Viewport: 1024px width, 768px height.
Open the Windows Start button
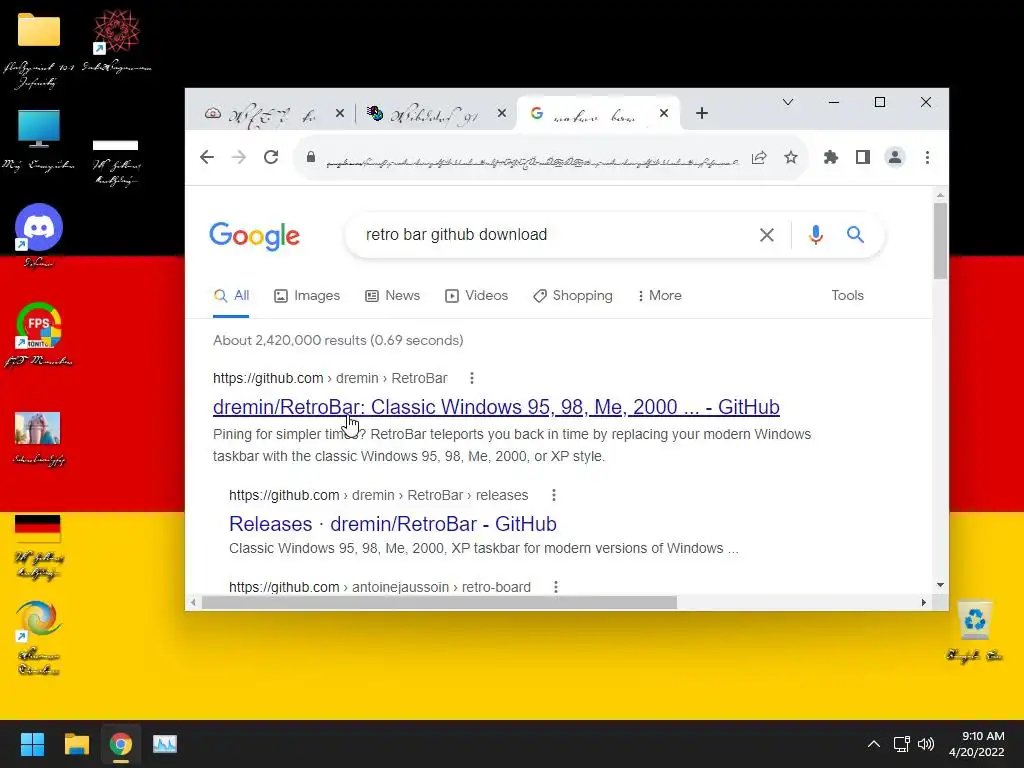(x=32, y=744)
